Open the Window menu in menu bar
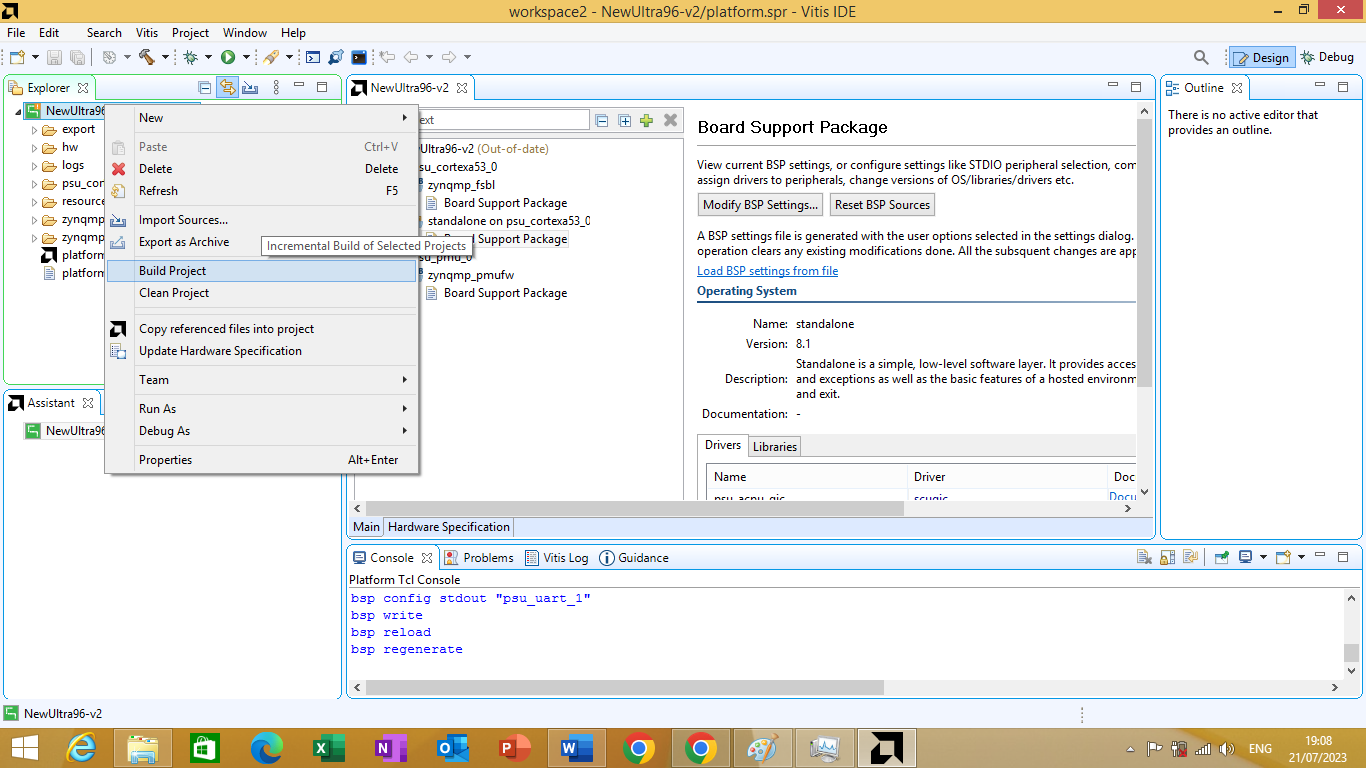 (245, 33)
